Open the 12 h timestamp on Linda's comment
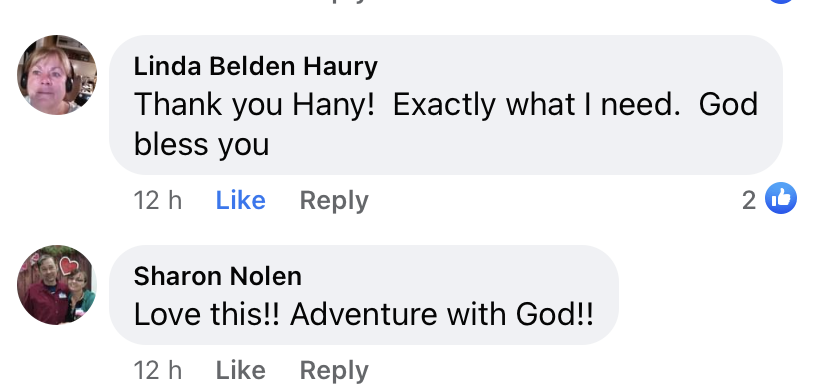Image resolution: width=817 pixels, height=386 pixels. tap(158, 201)
